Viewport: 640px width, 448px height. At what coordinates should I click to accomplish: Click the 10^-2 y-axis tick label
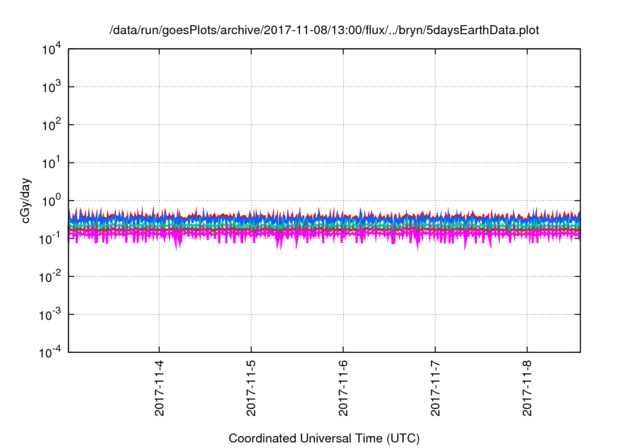[50, 277]
